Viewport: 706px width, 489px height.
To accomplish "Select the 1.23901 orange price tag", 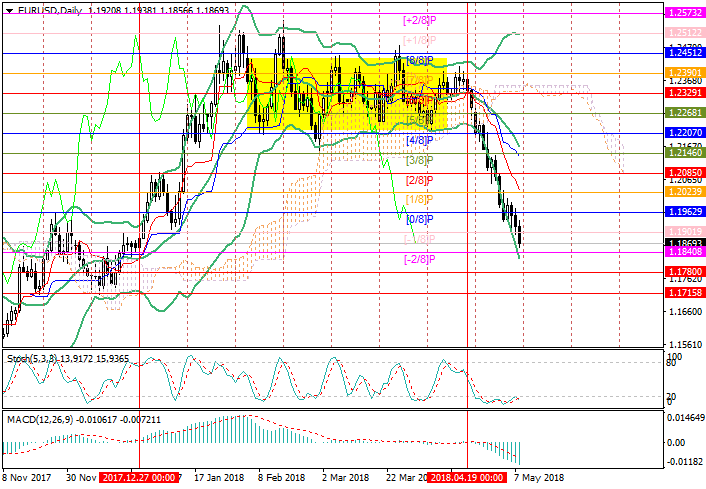I will coord(685,73).
